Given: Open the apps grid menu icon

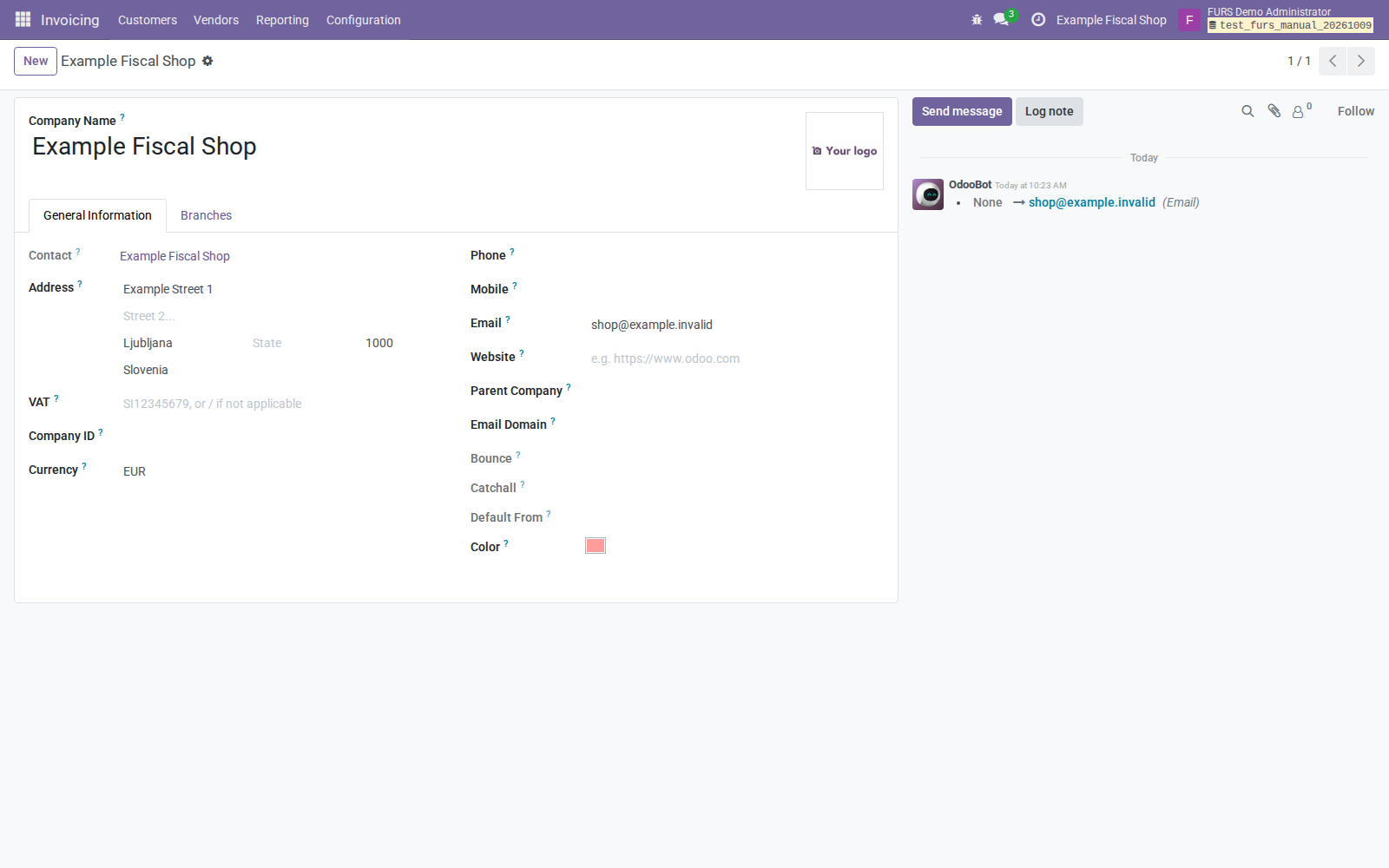Looking at the screenshot, I should (23, 19).
